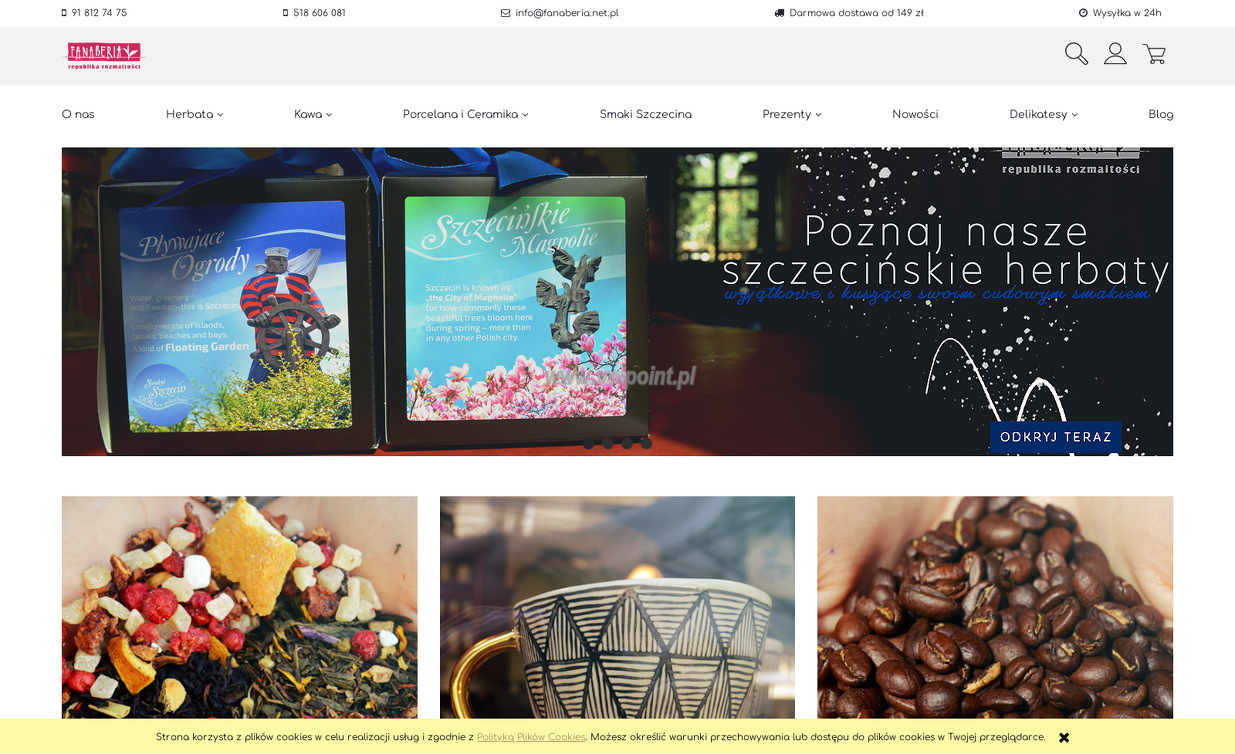The height and width of the screenshot is (754, 1235).
Task: Open the search magnifier icon
Action: 1076,54
